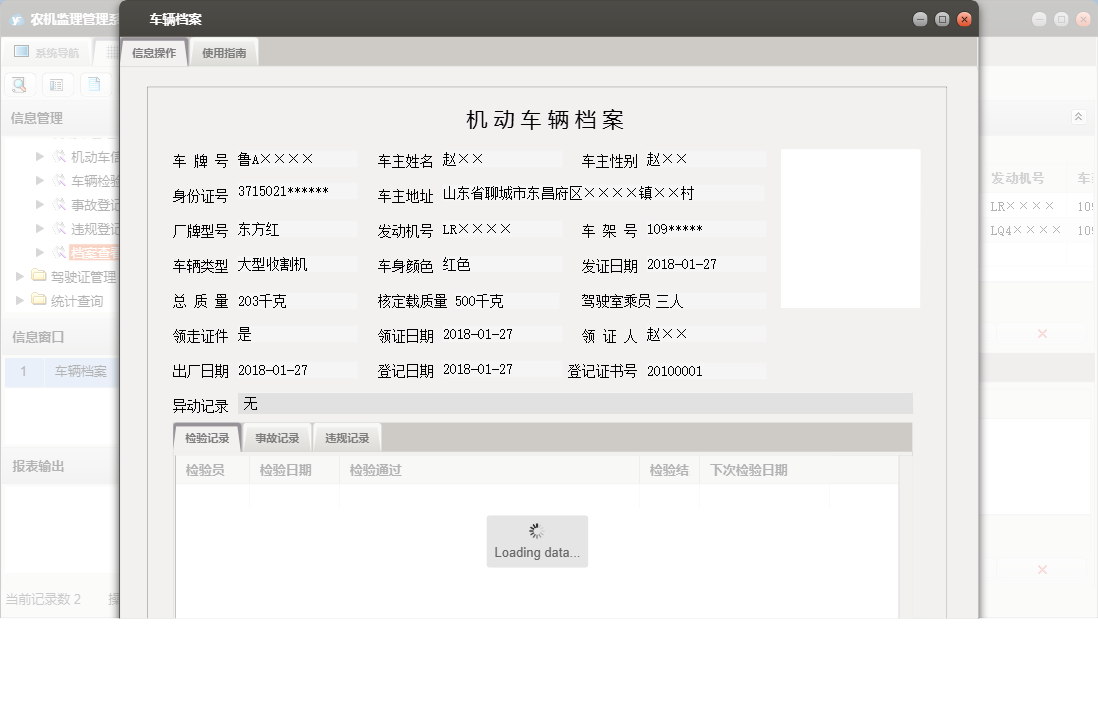Image resolution: width=1098 pixels, height=705 pixels.
Task: Select the 车辆档案 entry in 信息窗口
Action: (x=80, y=370)
